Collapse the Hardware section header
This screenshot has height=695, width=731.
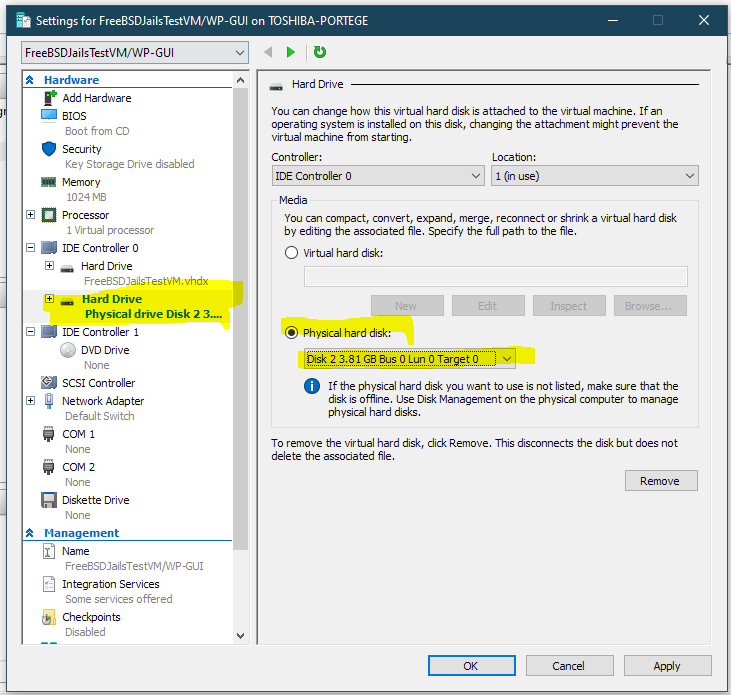tap(31, 80)
